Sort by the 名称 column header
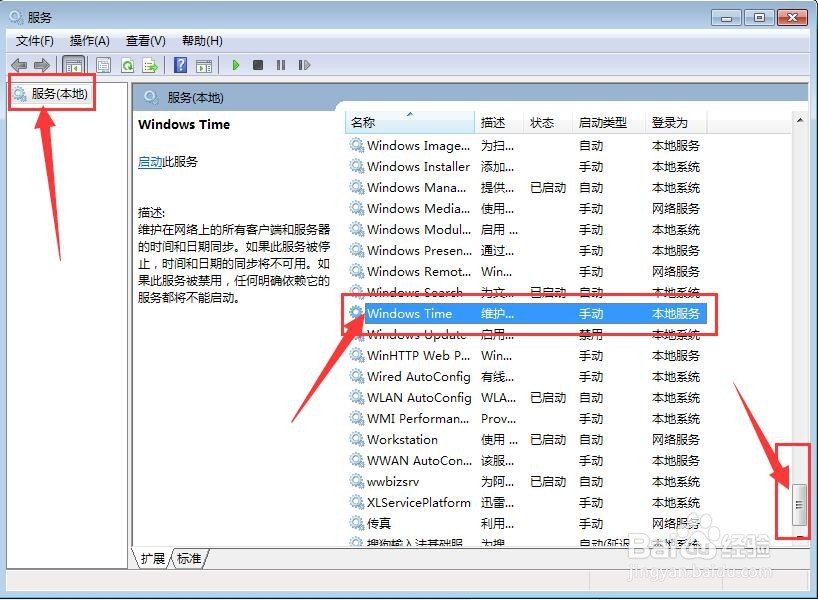 (x=410, y=123)
